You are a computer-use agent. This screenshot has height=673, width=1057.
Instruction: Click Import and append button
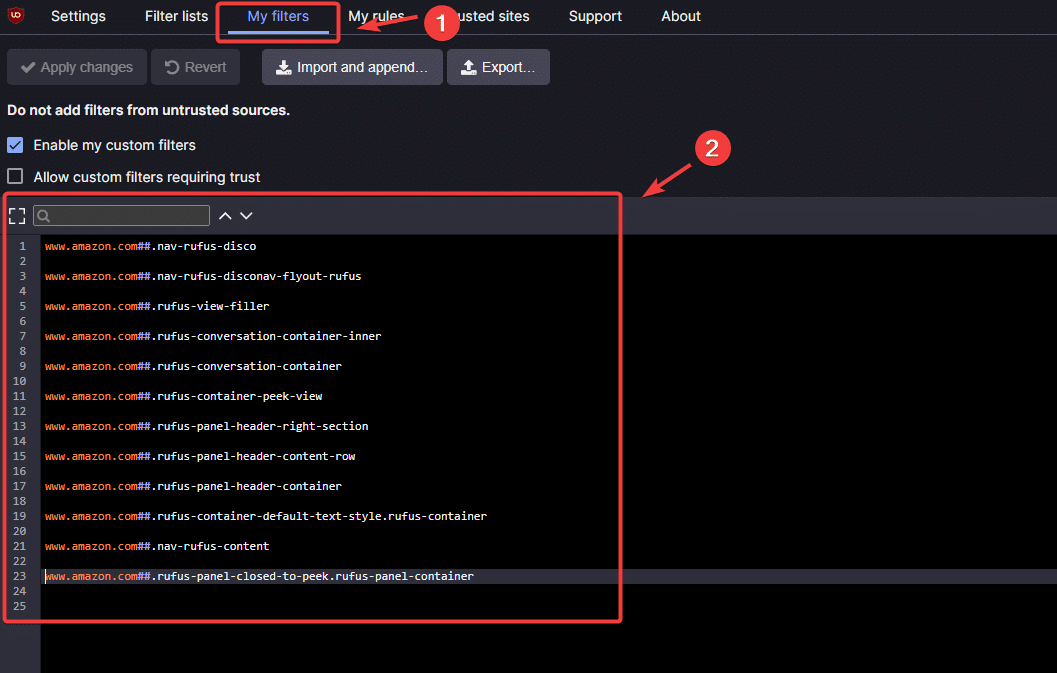pos(352,67)
